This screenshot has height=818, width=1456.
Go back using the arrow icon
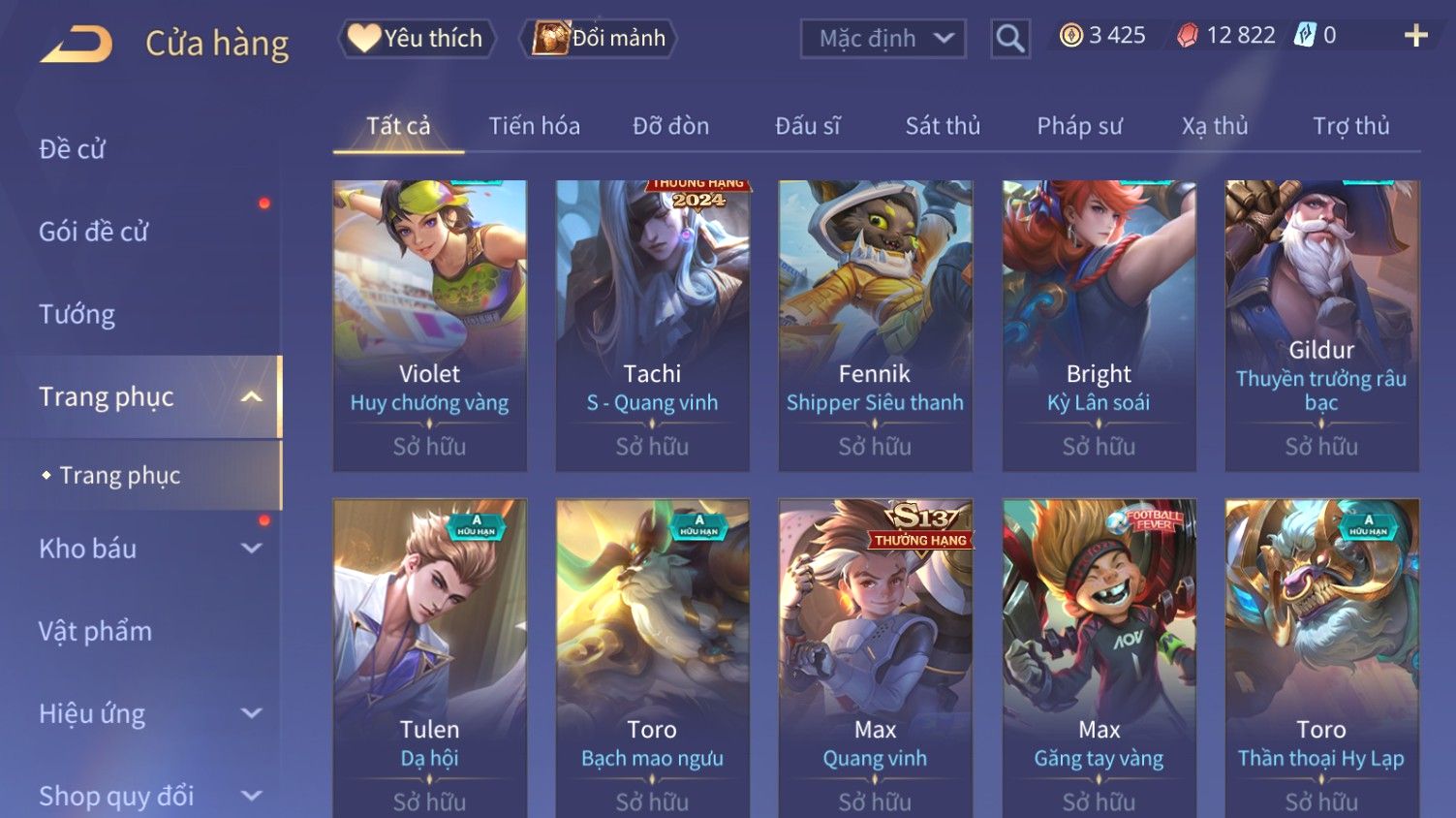[x=76, y=44]
